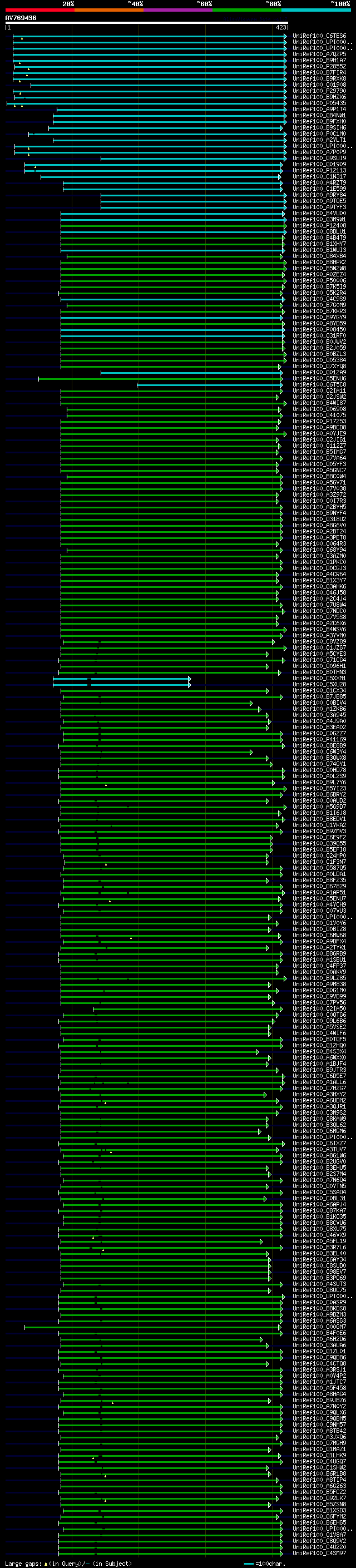
Task: Select the UniRef100_P12113 label
Action: click(x=319, y=170)
